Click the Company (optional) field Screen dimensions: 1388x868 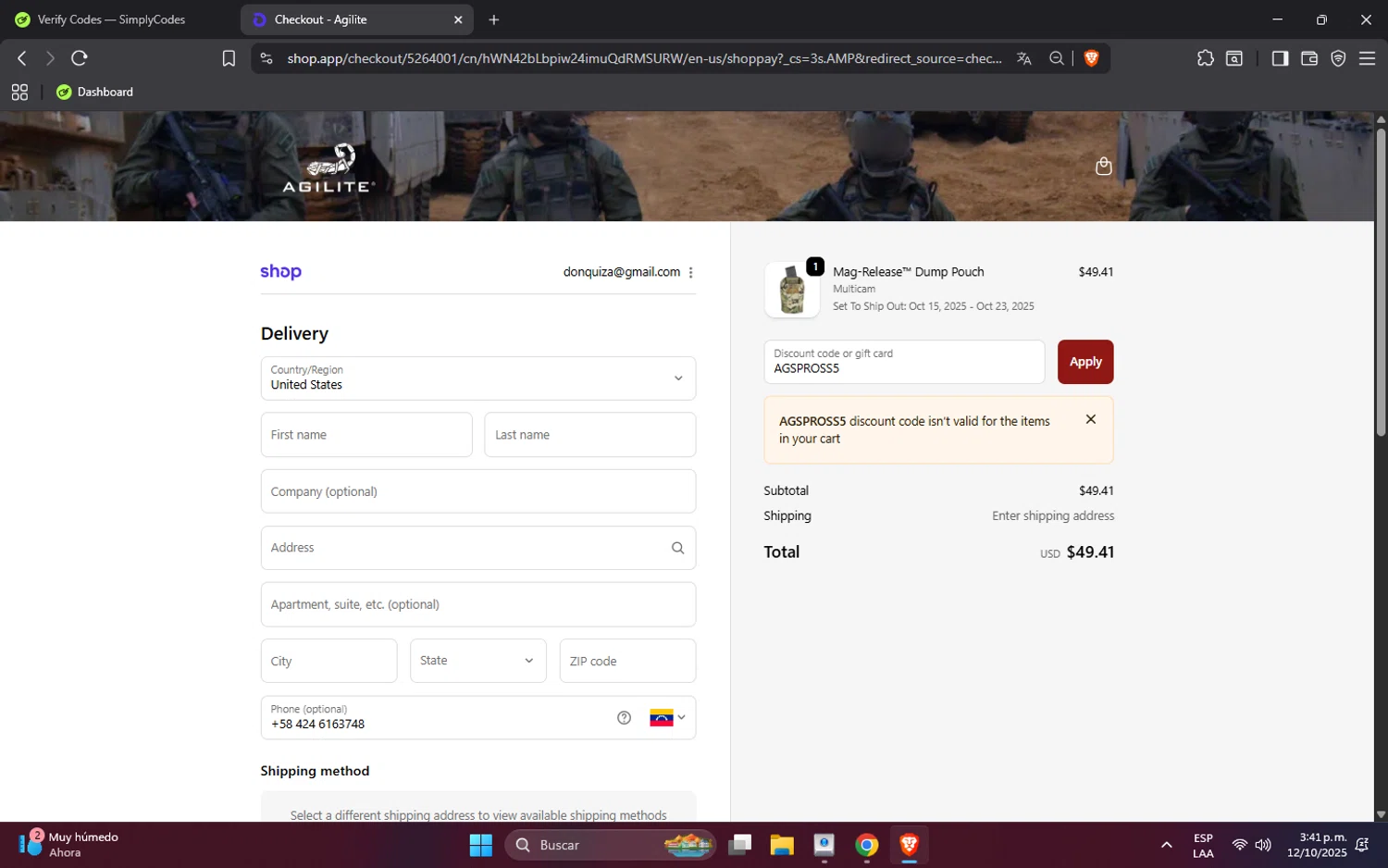pyautogui.click(x=478, y=491)
